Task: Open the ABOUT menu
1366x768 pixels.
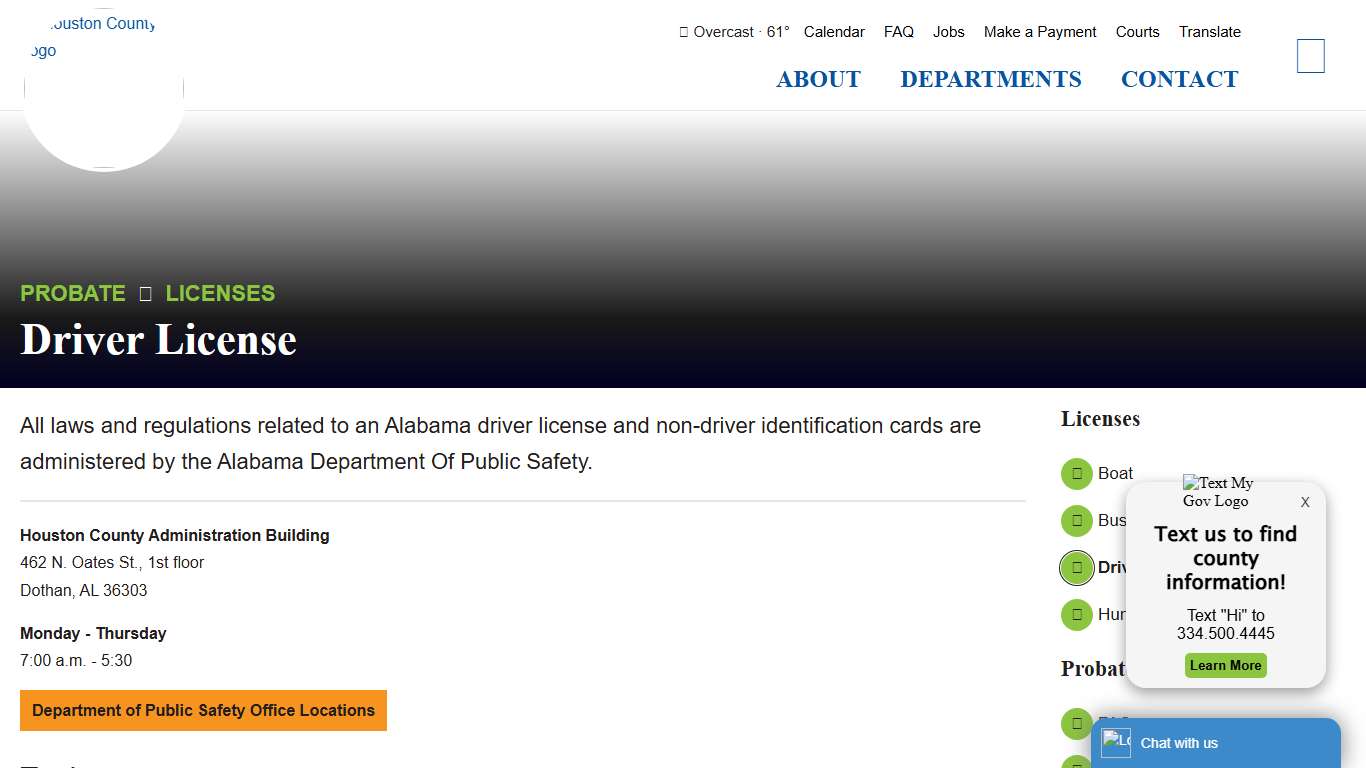Action: (818, 80)
